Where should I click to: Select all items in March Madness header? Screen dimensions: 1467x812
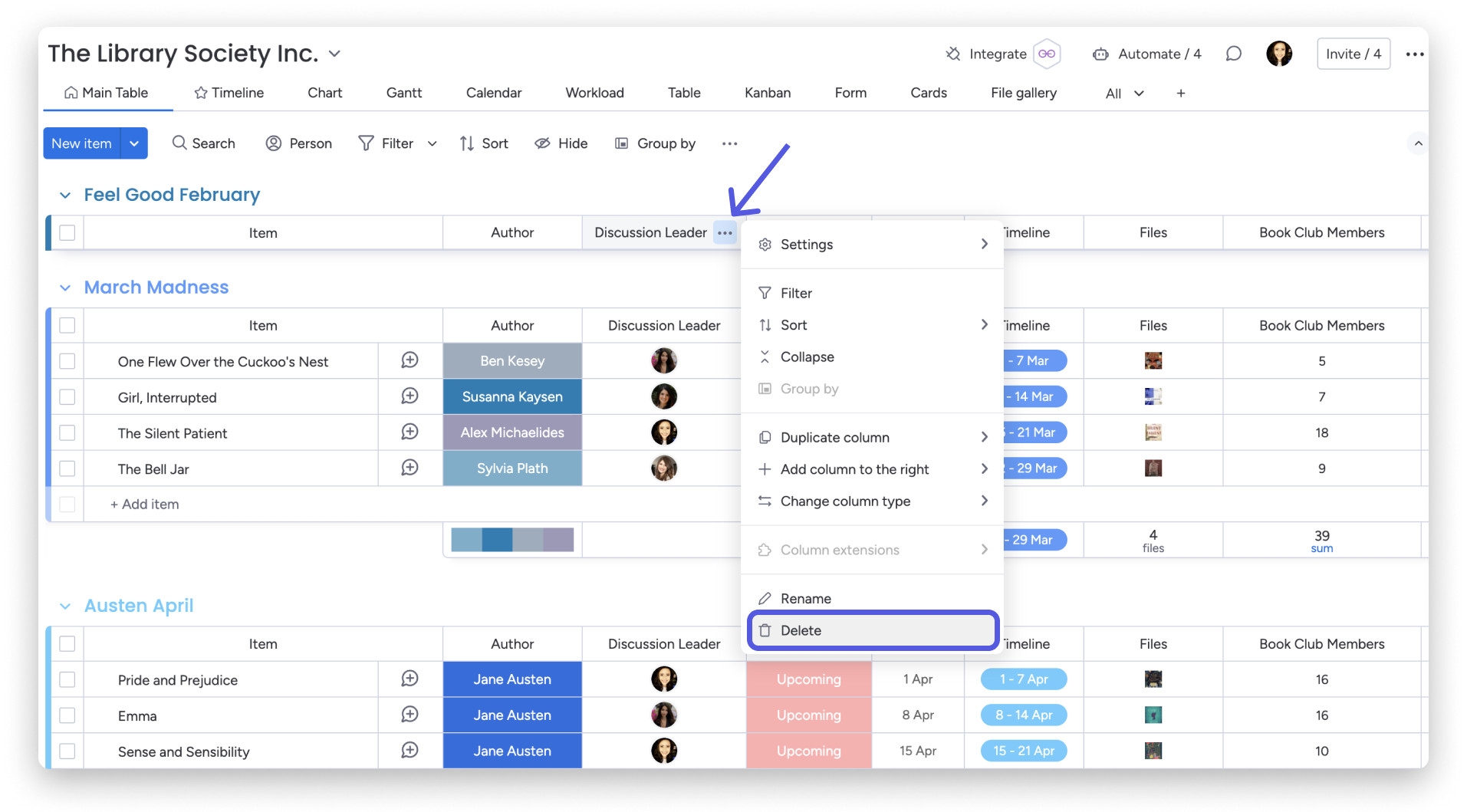(x=67, y=325)
